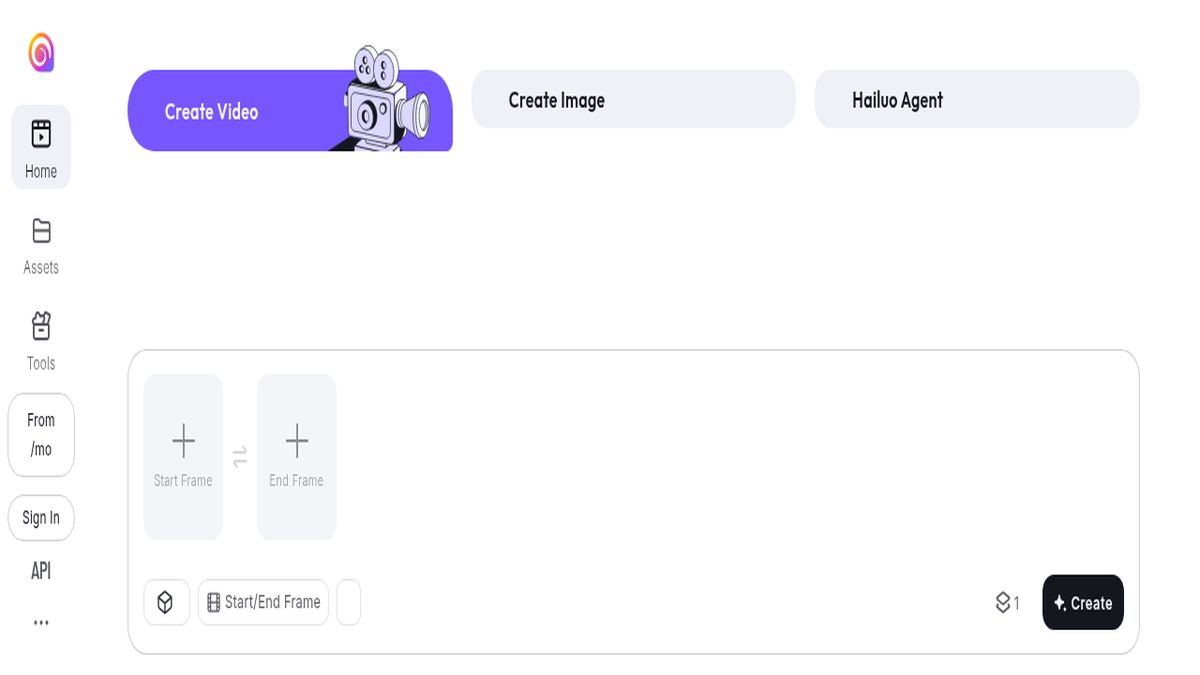Open the Home sidebar icon
Image resolution: width=1200 pixels, height=675 pixels.
[x=41, y=134]
